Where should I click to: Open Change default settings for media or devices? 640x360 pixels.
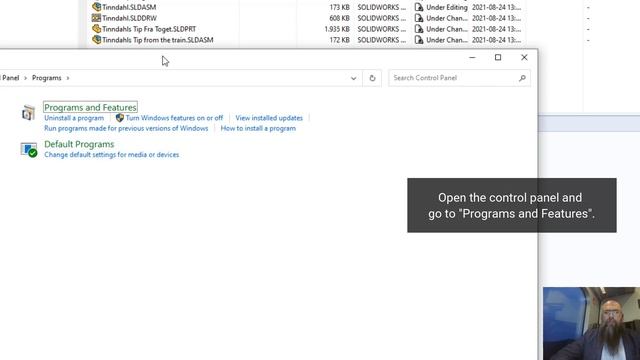click(x=111, y=155)
